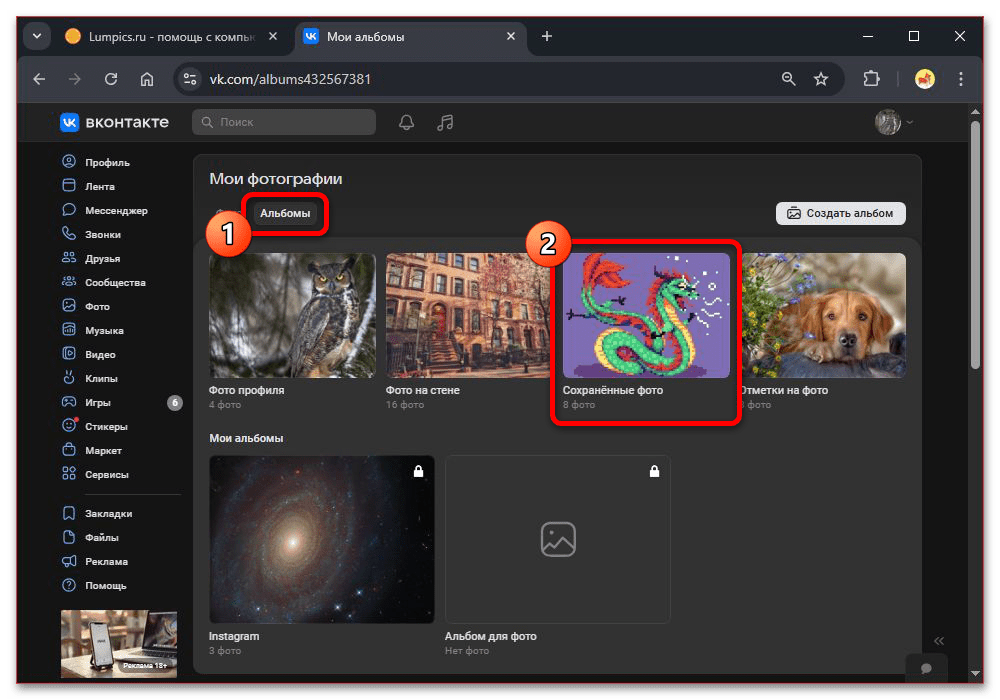This screenshot has height=700, width=1000.
Task: Switch to the Lumpics.ru browser tab
Action: (165, 37)
